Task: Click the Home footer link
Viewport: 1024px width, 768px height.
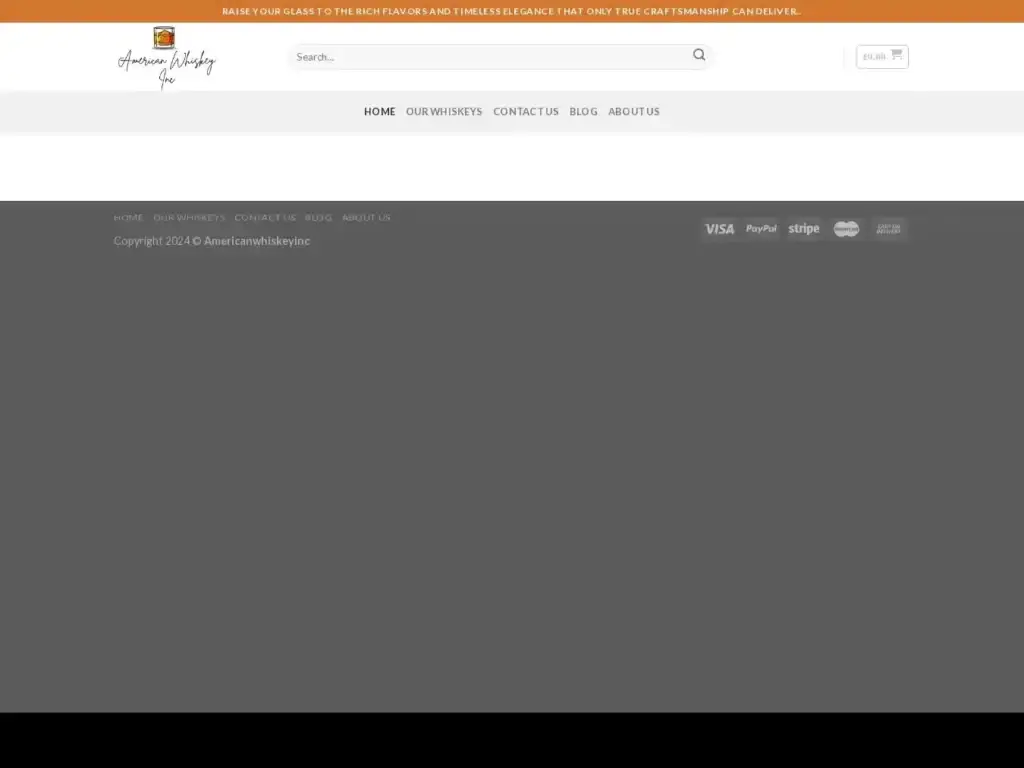Action: point(129,218)
